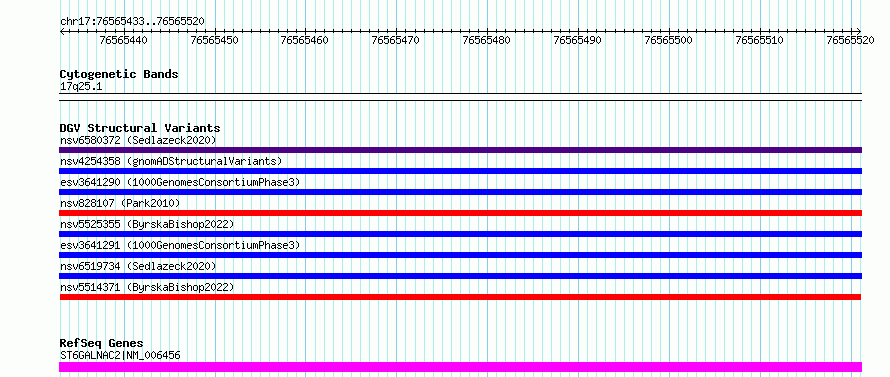Select the RefSeq Genes track heading
Image resolution: width=890 pixels, height=377 pixels.
point(101,344)
